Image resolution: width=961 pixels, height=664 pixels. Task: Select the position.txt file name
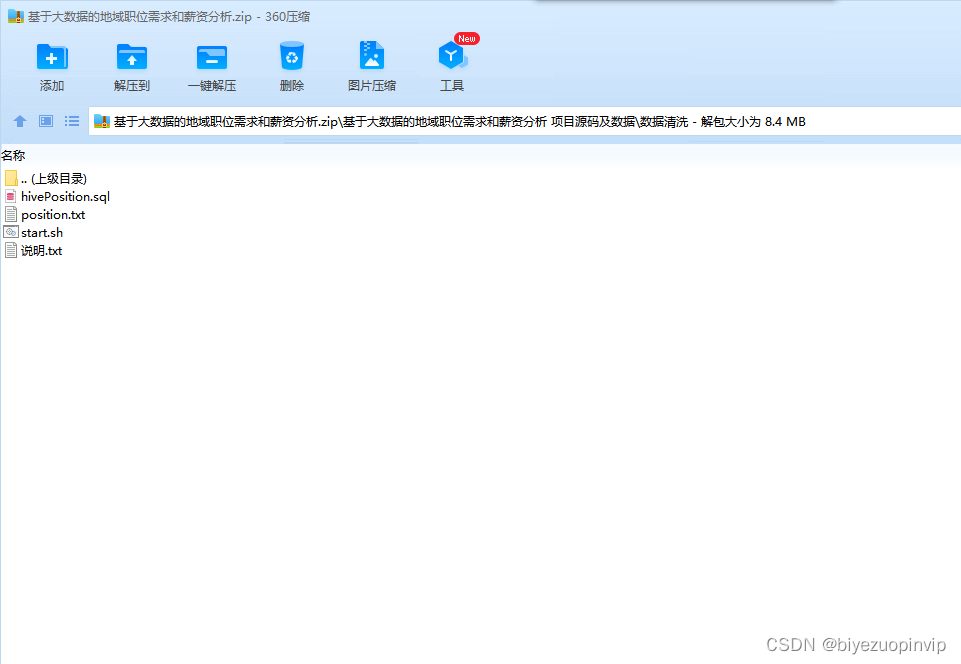(x=53, y=215)
